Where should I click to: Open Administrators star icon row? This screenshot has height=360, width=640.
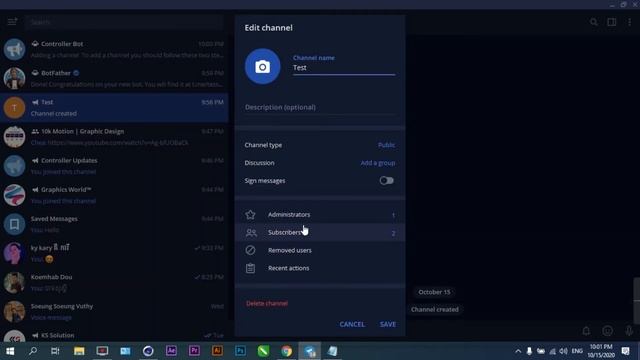[320, 214]
